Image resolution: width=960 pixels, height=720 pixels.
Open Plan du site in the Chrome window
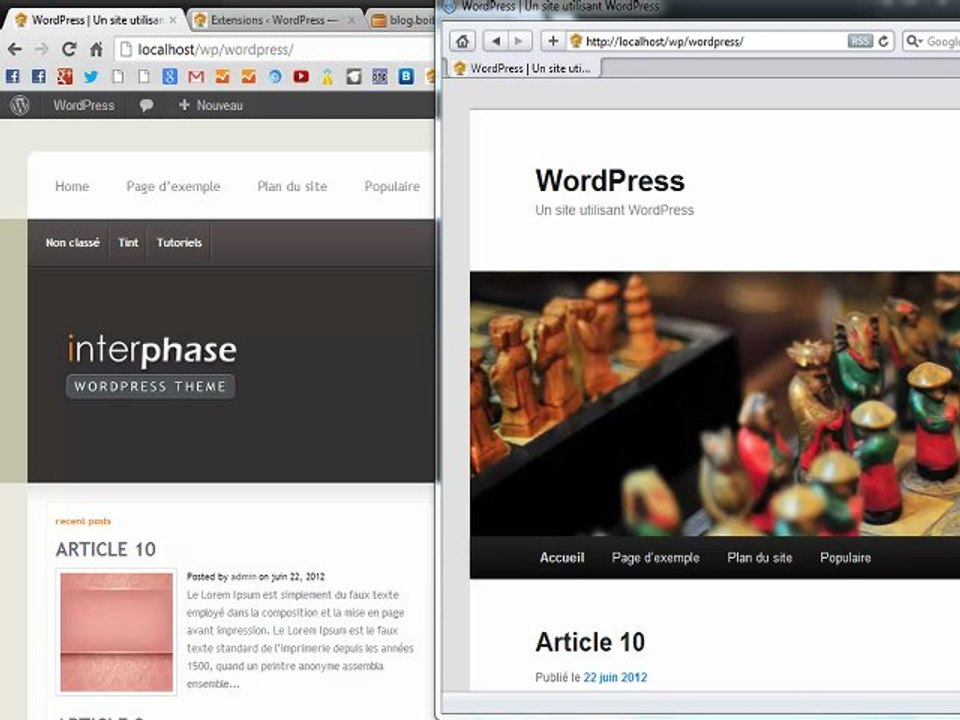click(292, 186)
